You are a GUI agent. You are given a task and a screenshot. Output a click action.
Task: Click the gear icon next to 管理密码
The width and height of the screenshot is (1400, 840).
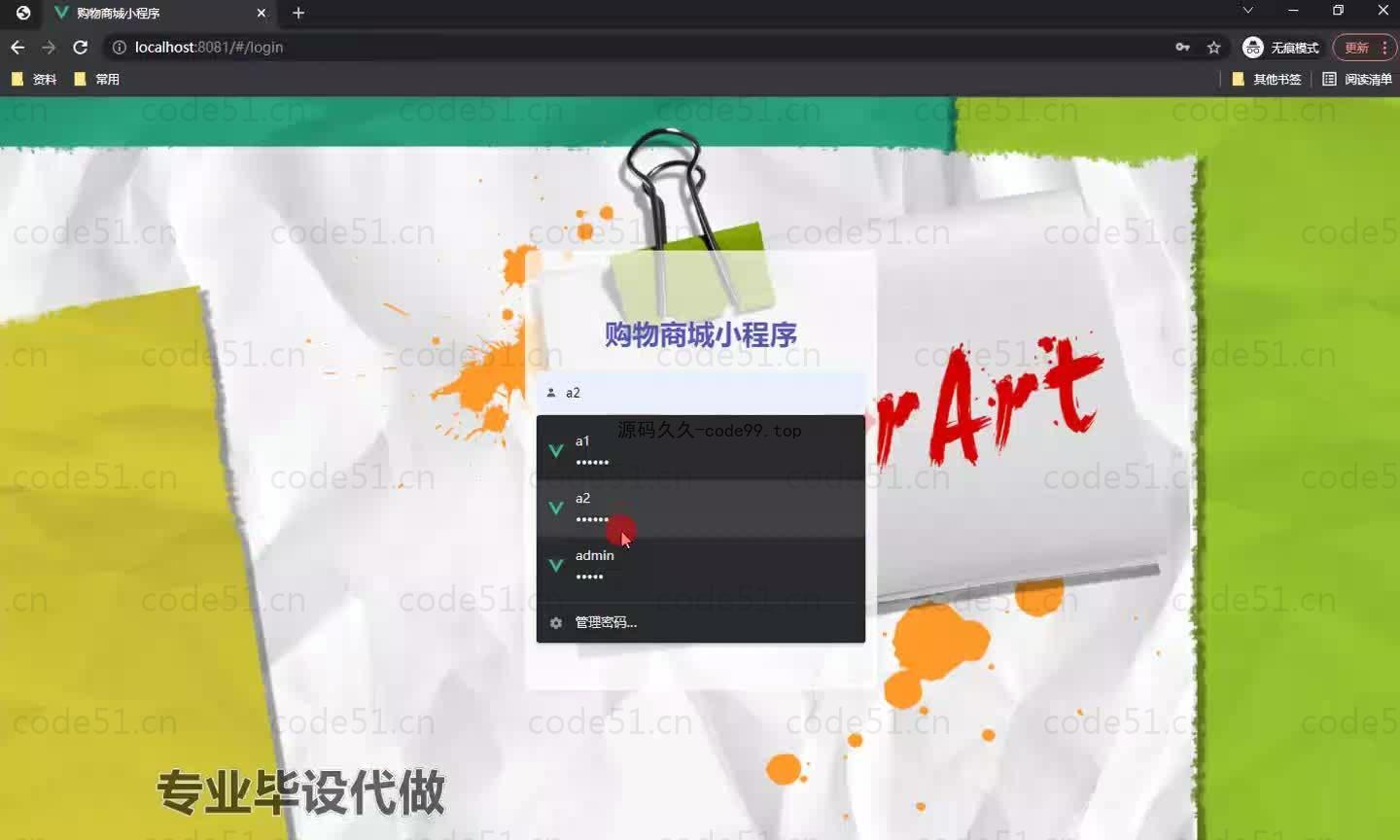coord(556,622)
